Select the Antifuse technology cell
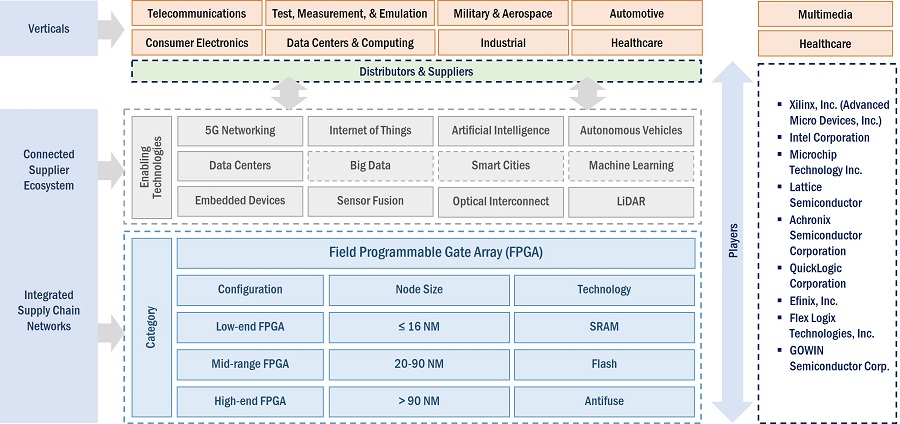The height and width of the screenshot is (424, 900). pyautogui.click(x=603, y=400)
